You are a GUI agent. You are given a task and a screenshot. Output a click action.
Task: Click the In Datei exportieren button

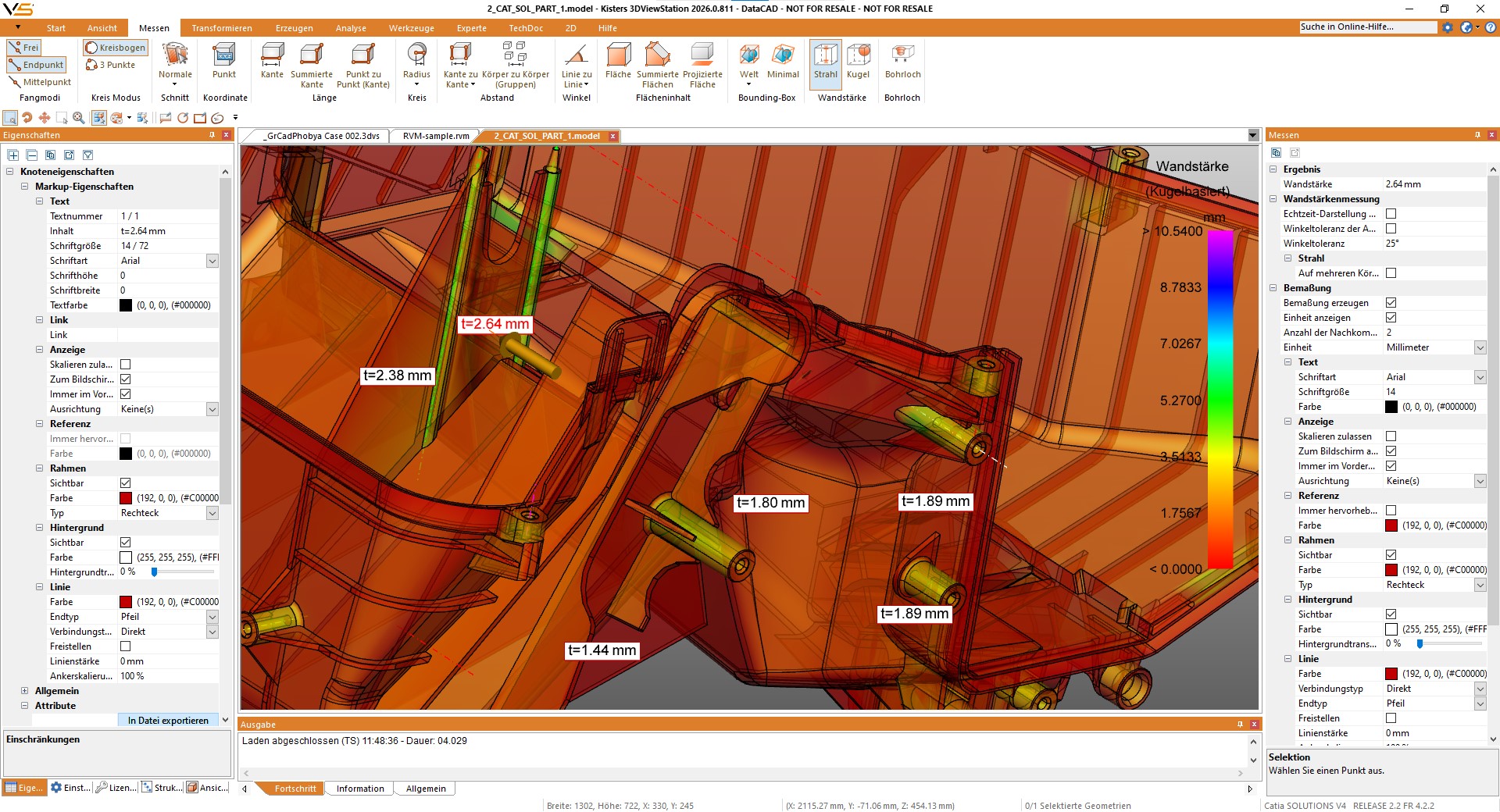(x=166, y=720)
